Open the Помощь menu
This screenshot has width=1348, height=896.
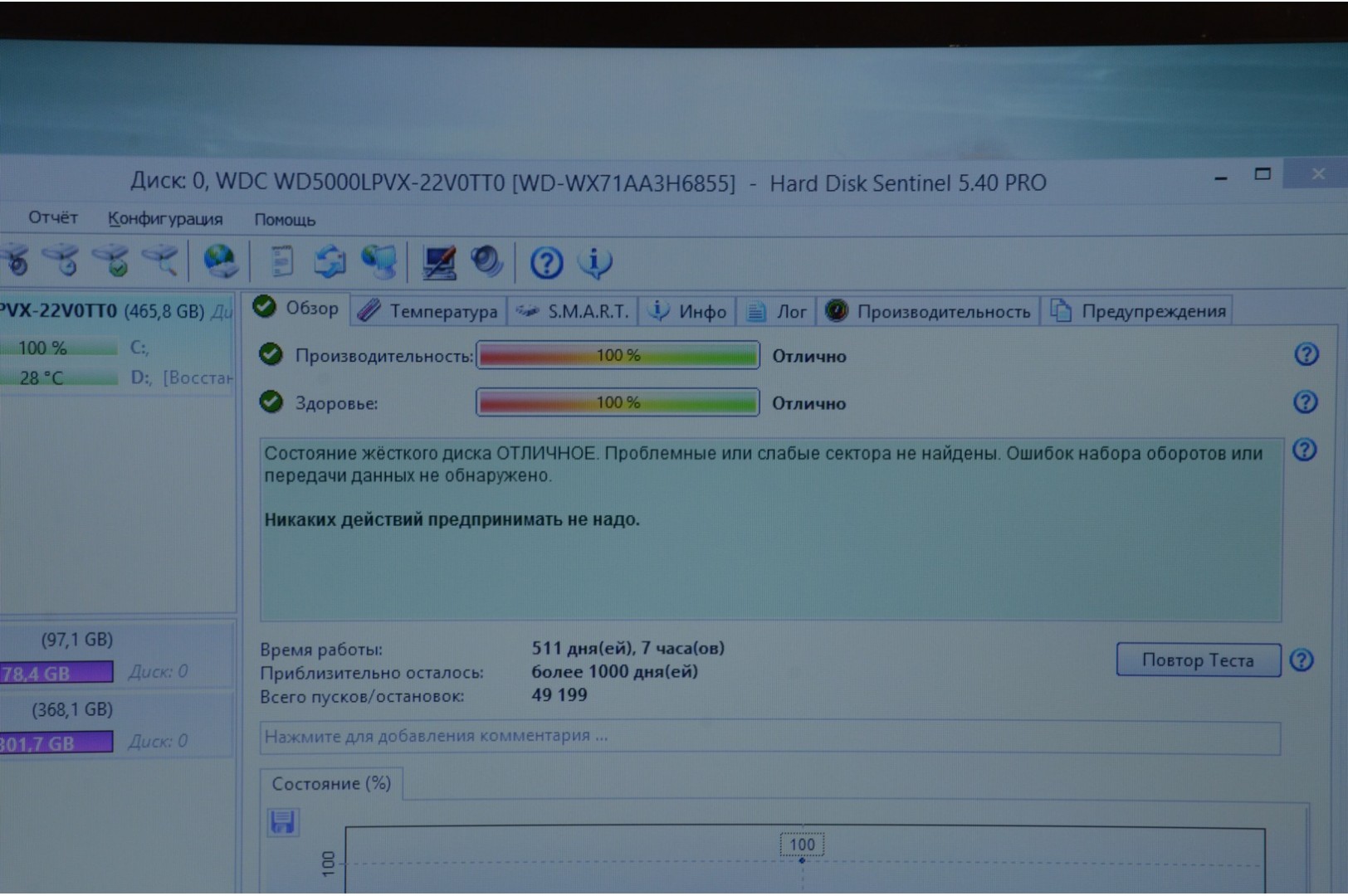(285, 220)
